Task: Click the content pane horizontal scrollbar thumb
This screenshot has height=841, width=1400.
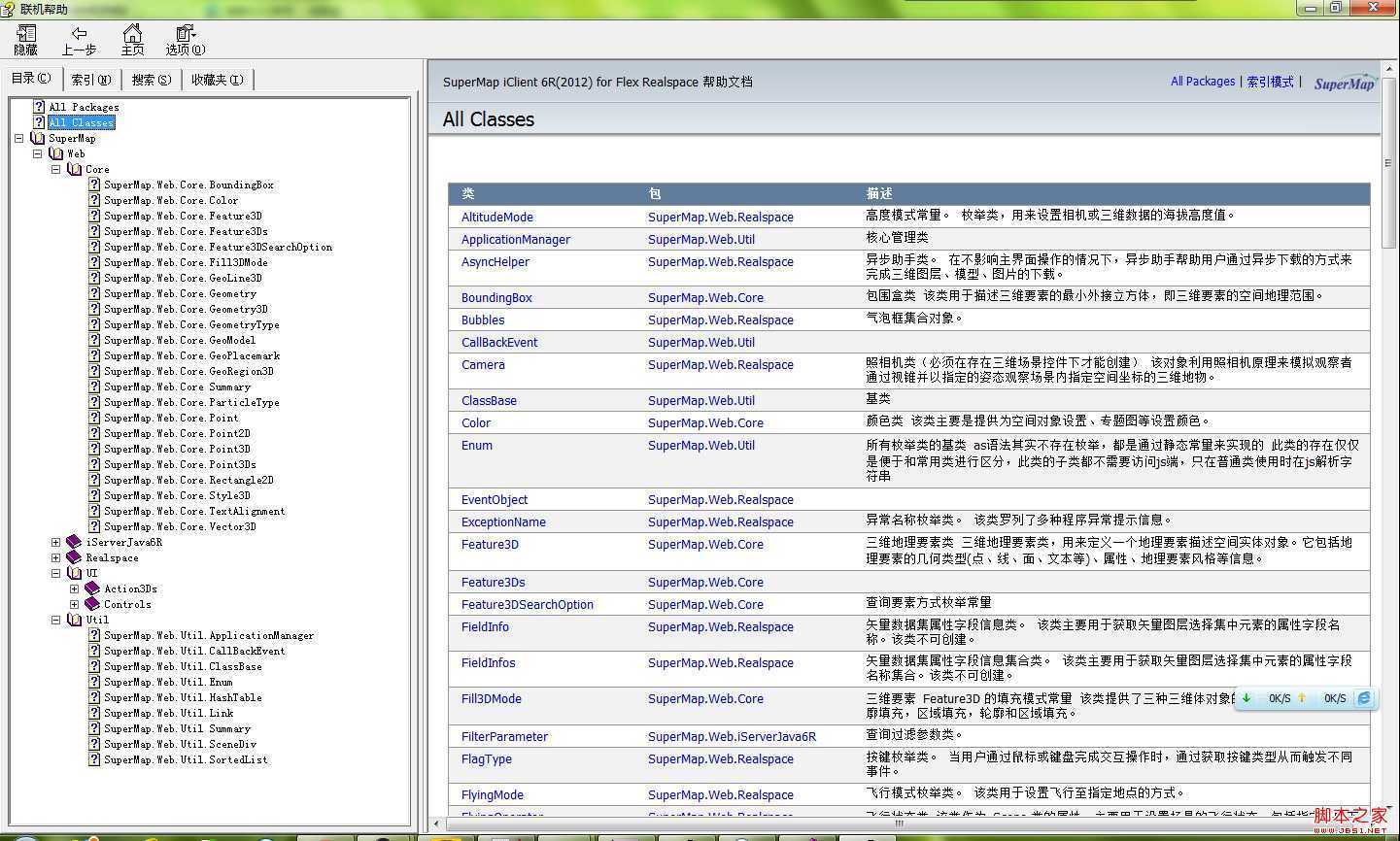Action: (898, 824)
